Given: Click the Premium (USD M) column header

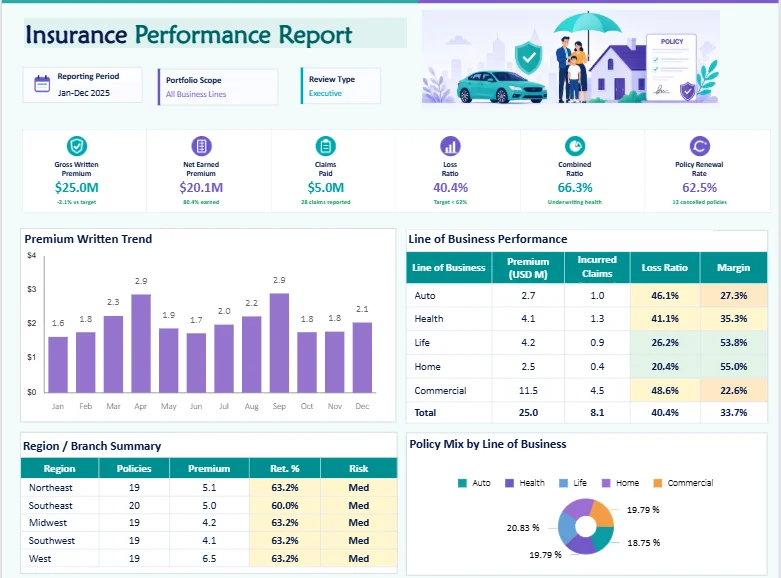Looking at the screenshot, I should pyautogui.click(x=528, y=268).
